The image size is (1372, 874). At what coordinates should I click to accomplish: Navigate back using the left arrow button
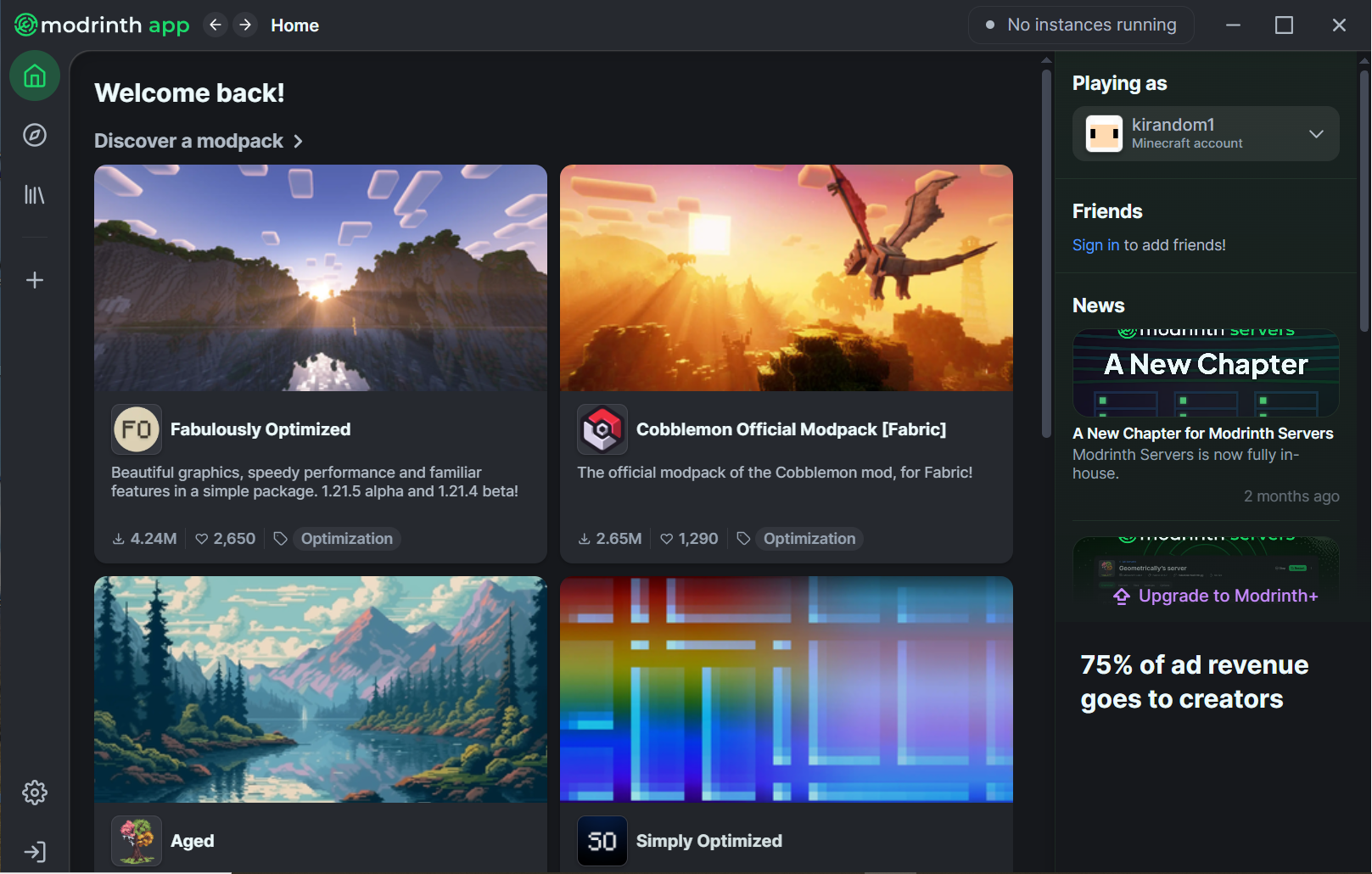click(216, 25)
